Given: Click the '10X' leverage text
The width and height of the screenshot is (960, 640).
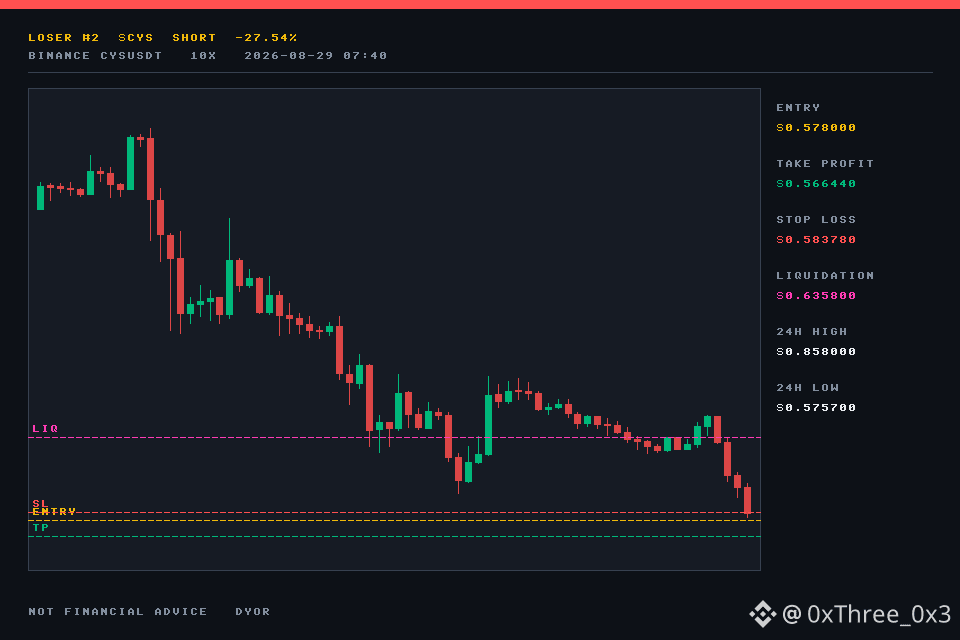Looking at the screenshot, I should pyautogui.click(x=203, y=56).
